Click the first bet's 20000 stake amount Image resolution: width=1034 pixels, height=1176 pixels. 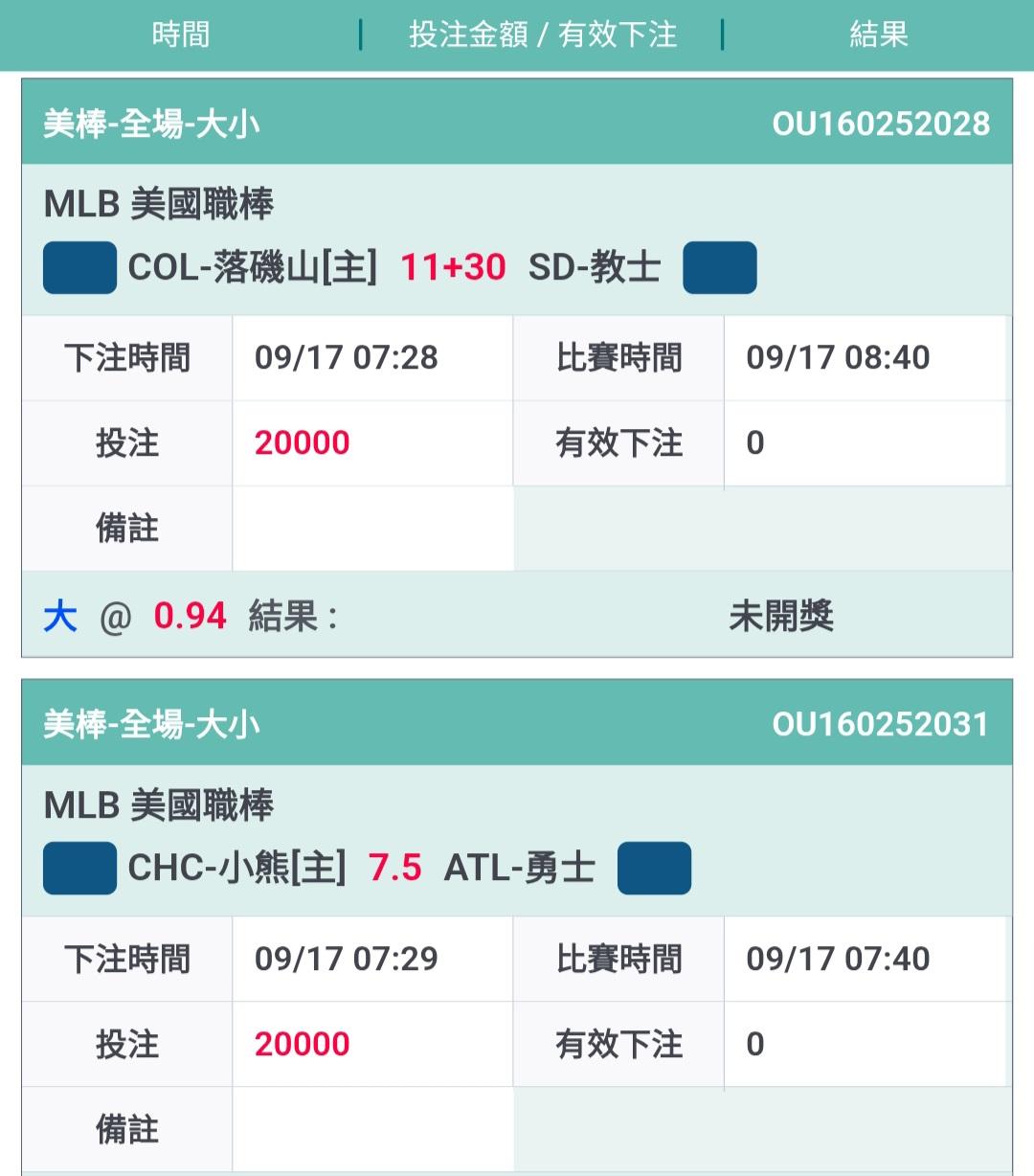(x=303, y=442)
